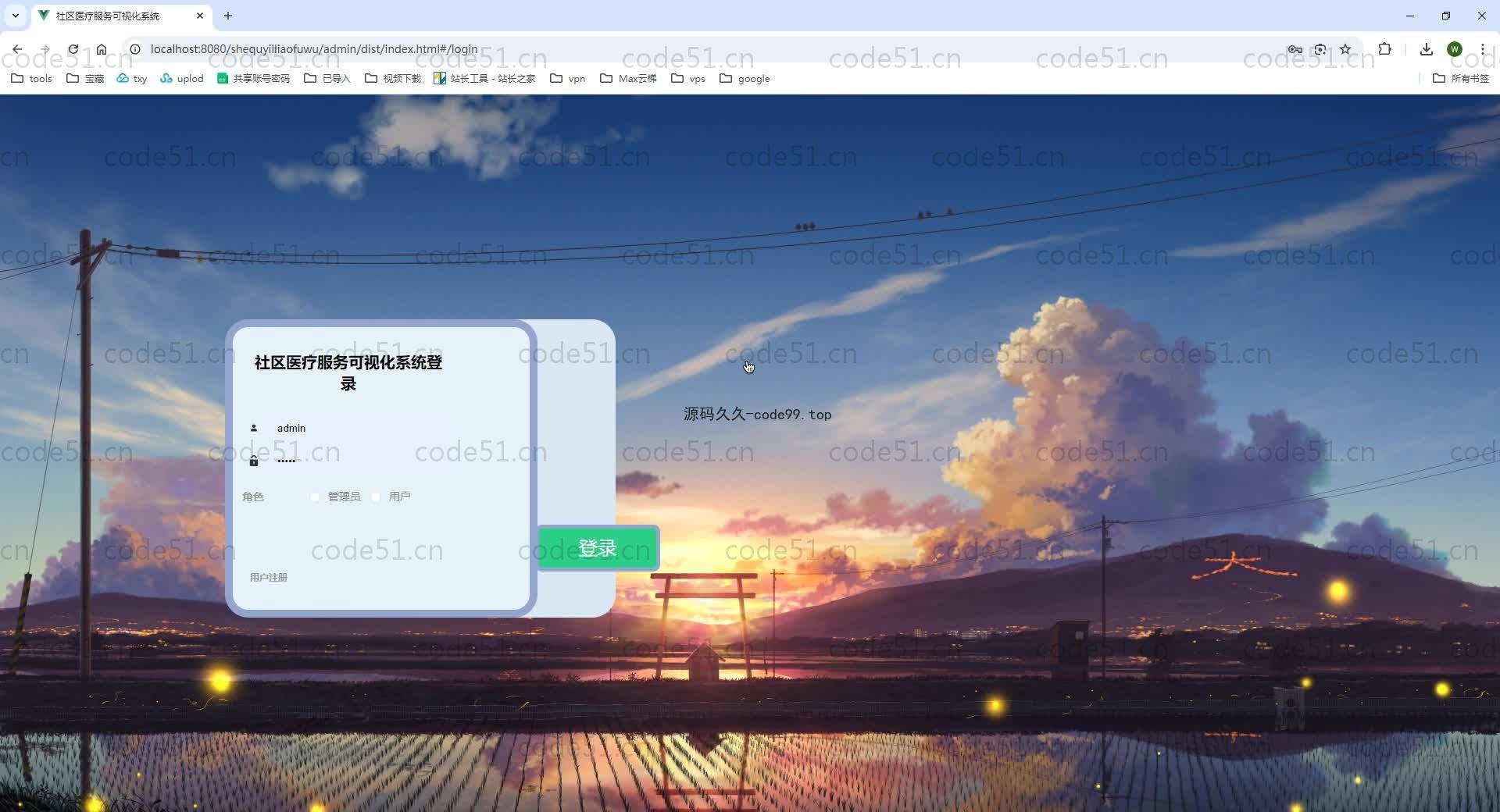The image size is (1500, 812).
Task: Select the 管理员 role radio button
Action: pos(315,497)
